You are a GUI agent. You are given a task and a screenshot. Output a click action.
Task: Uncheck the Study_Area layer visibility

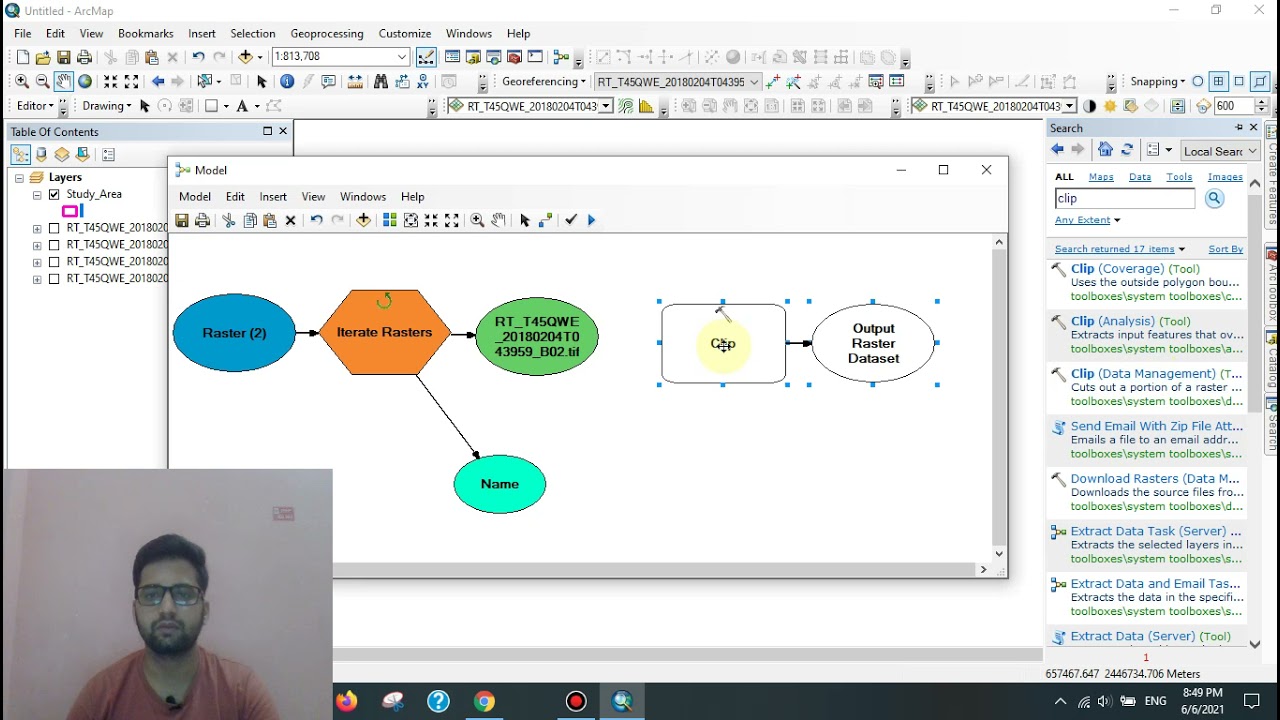pyautogui.click(x=54, y=194)
